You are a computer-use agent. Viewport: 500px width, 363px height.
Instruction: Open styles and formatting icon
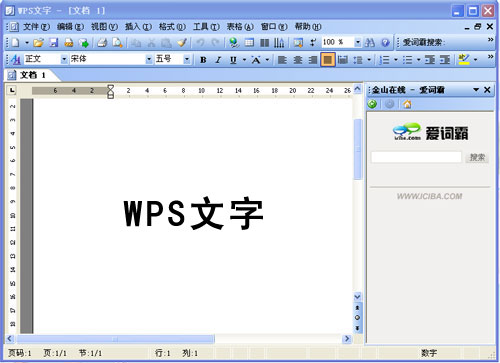click(x=15, y=59)
